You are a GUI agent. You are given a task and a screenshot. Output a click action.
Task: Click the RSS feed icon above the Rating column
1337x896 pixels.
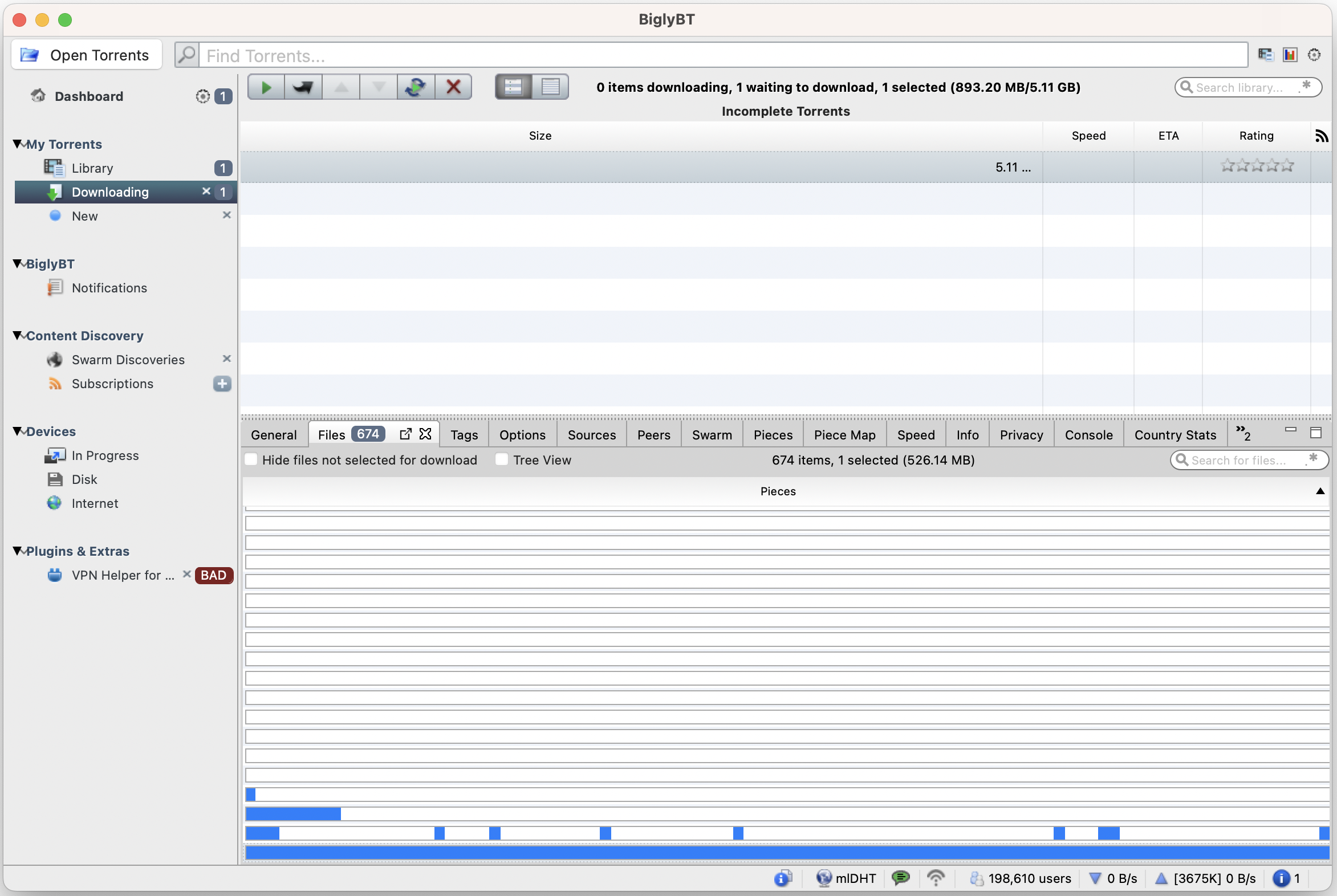[1322, 136]
